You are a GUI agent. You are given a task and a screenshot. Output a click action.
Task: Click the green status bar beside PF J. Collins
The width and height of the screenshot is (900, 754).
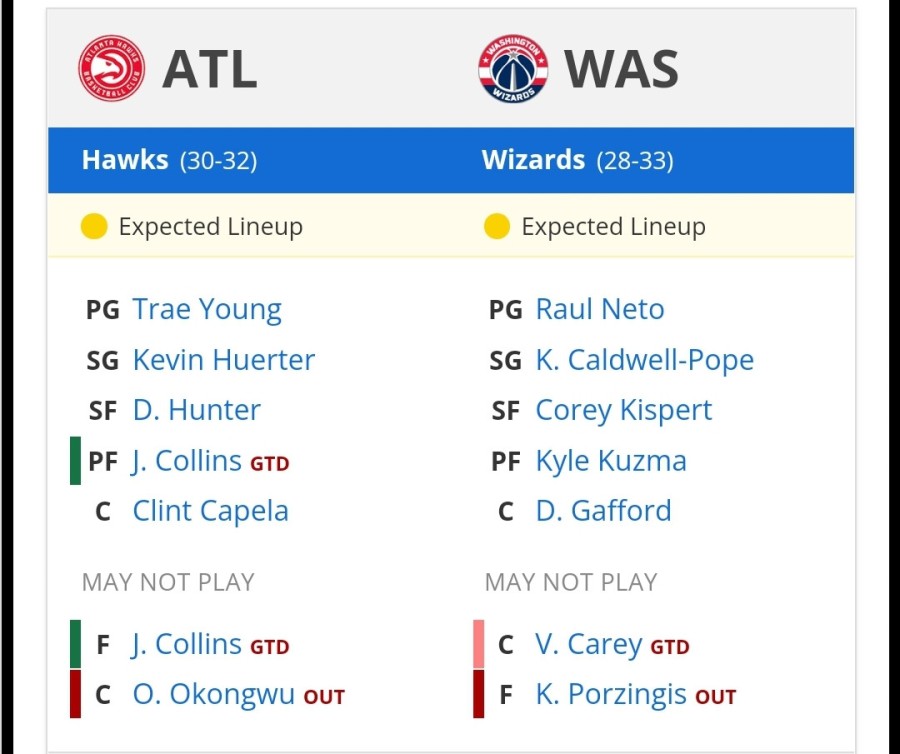point(75,461)
